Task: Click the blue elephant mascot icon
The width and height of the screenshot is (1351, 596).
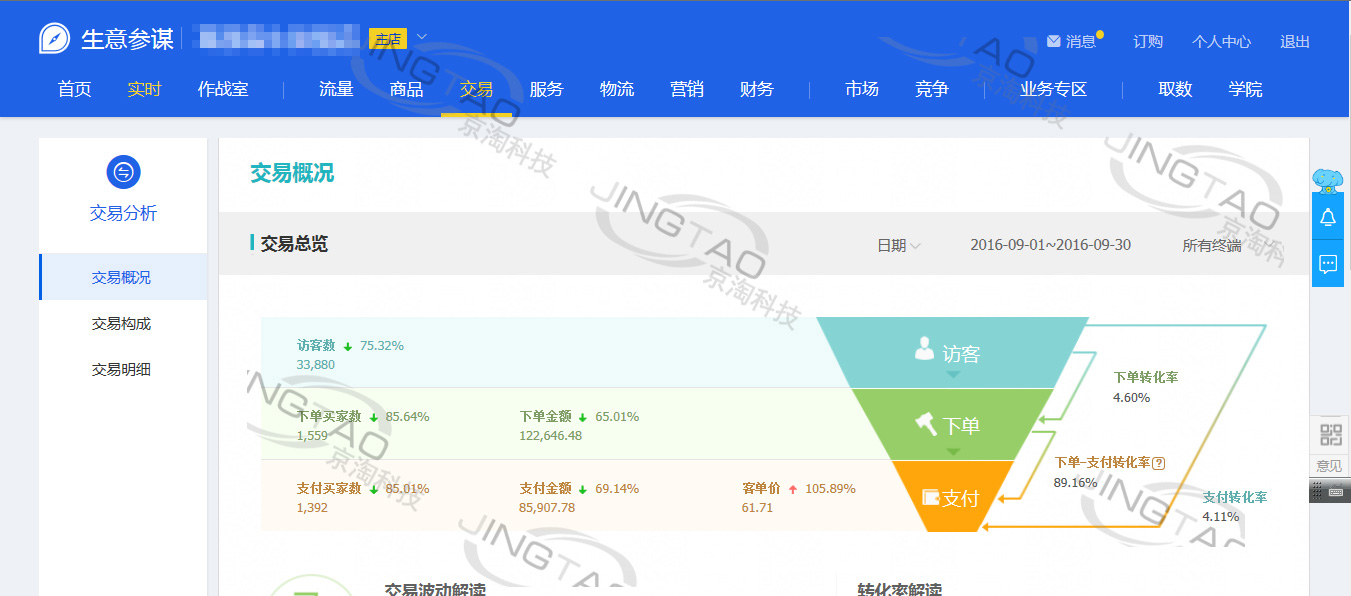Action: coord(1328,180)
